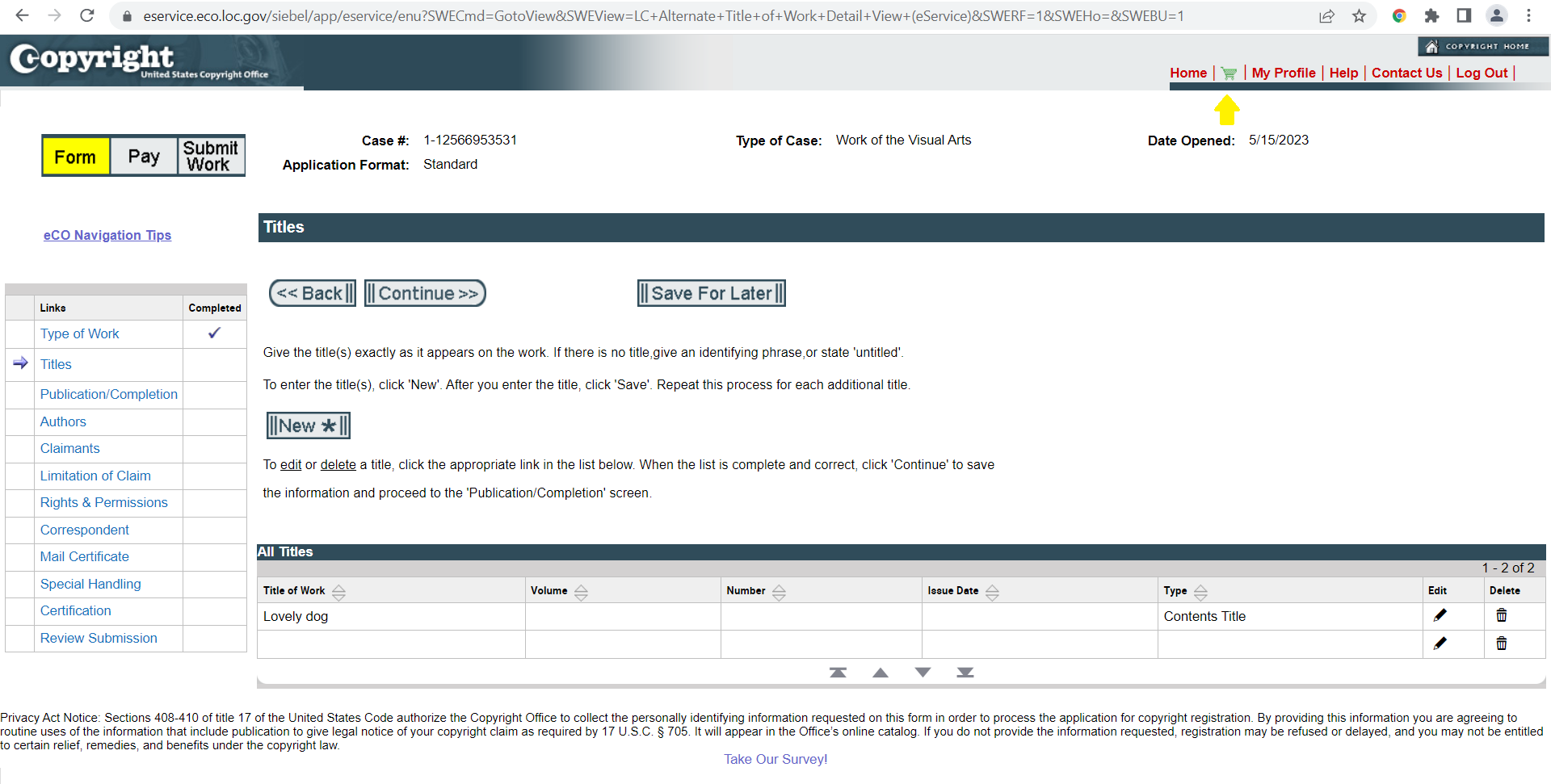The height and width of the screenshot is (784, 1551).
Task: Switch to the Pay tab
Action: 144,155
